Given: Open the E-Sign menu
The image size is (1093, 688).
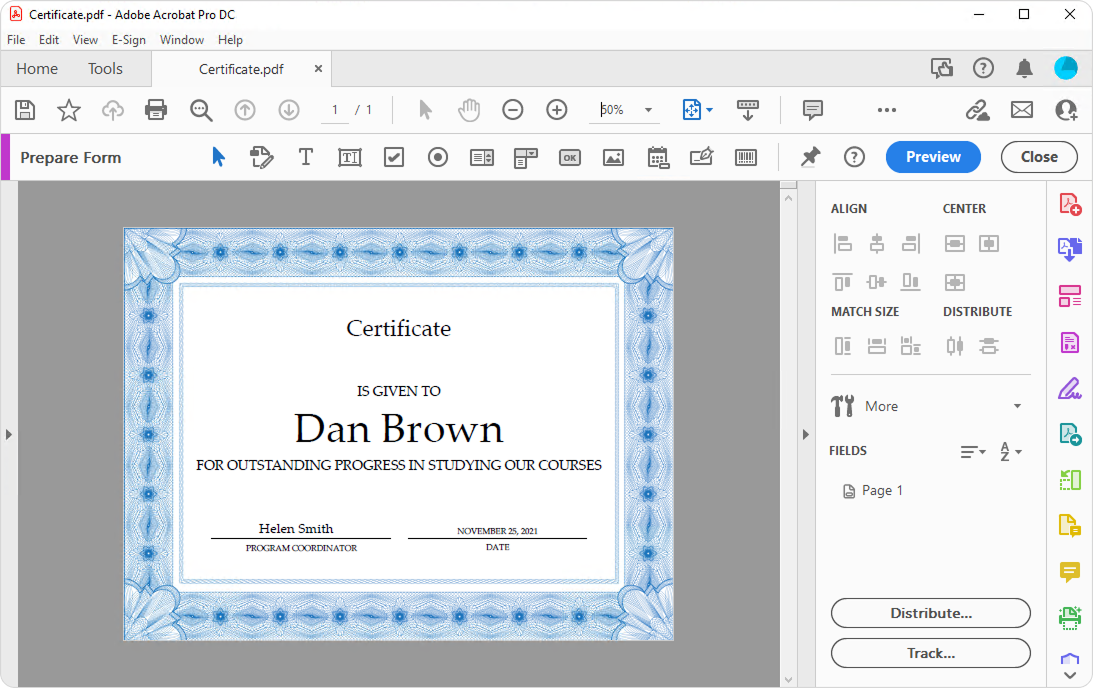Looking at the screenshot, I should 129,40.
